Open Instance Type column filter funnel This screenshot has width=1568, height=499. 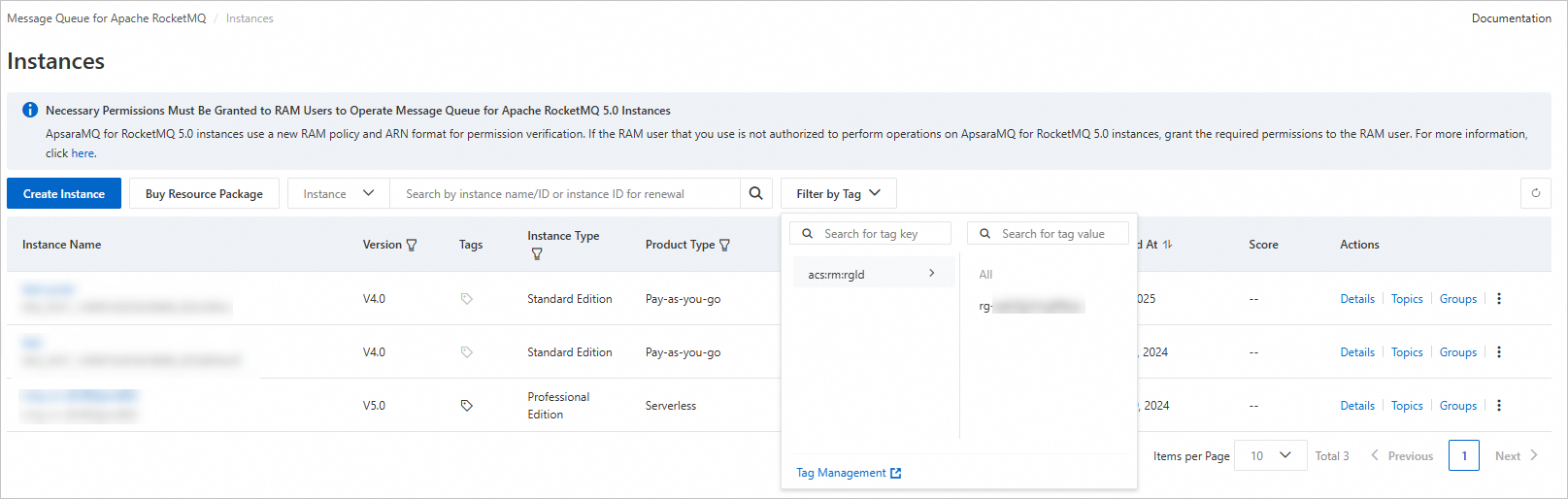point(537,254)
